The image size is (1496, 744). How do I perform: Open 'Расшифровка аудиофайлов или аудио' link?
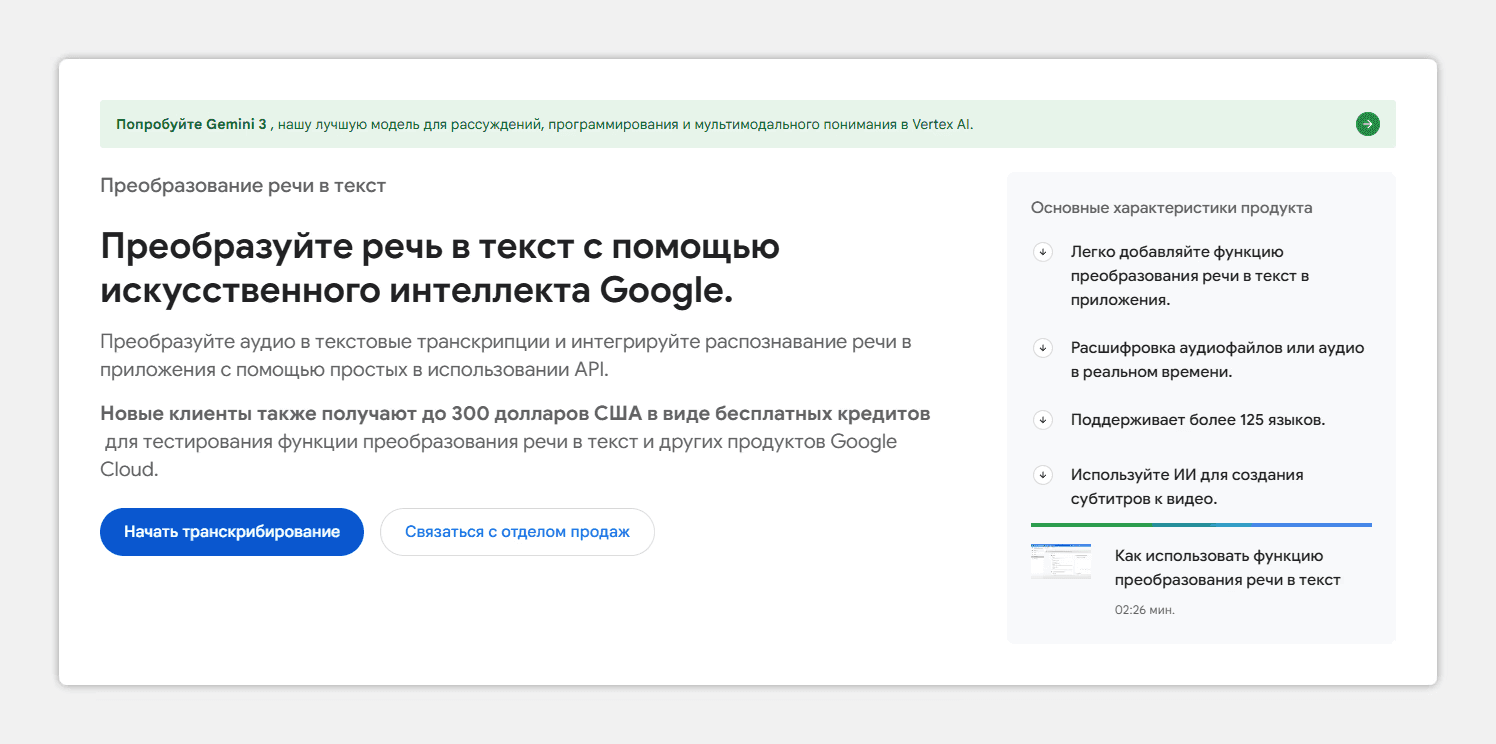click(x=1217, y=360)
